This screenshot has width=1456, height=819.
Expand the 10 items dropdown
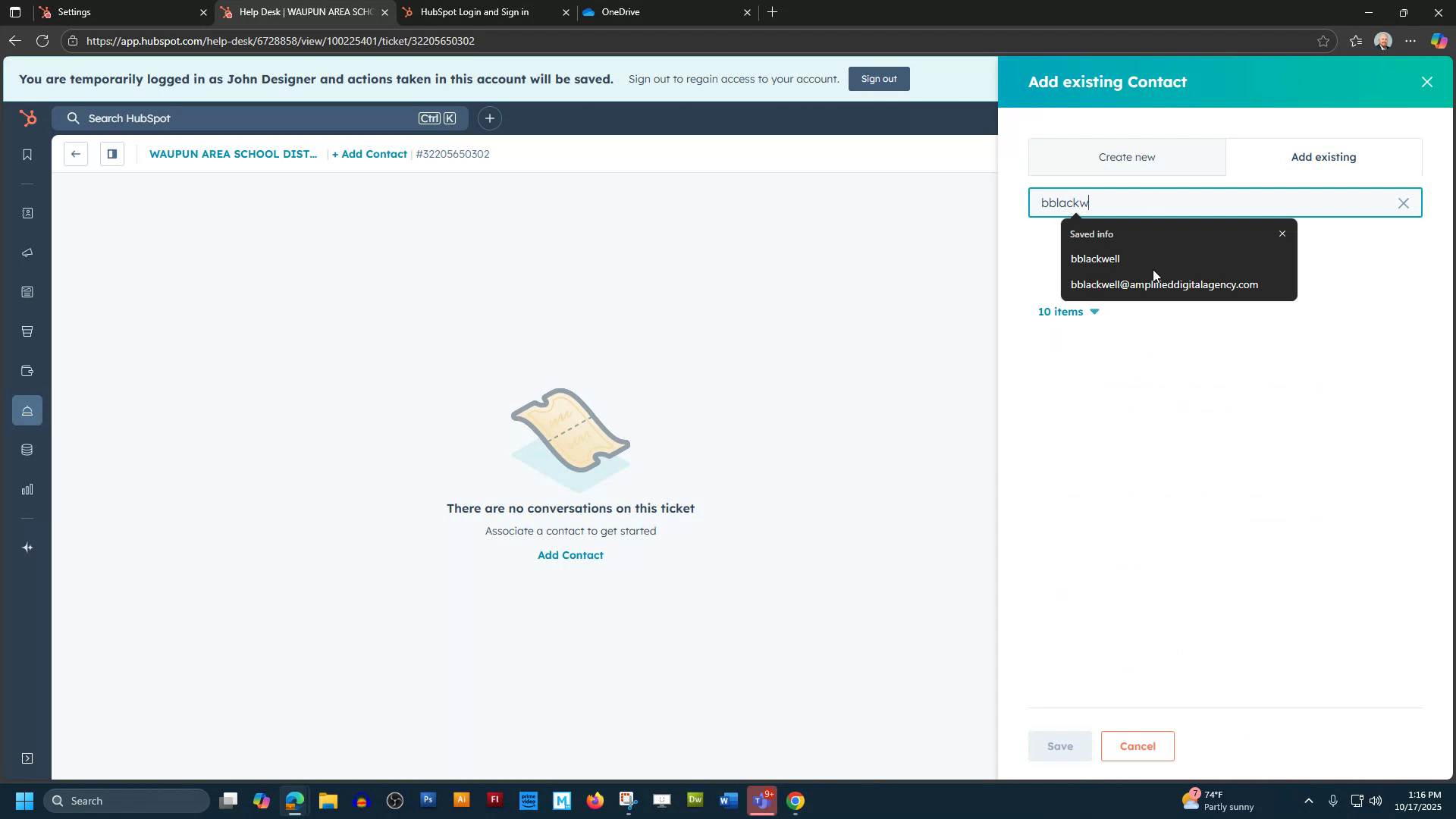(x=1068, y=311)
